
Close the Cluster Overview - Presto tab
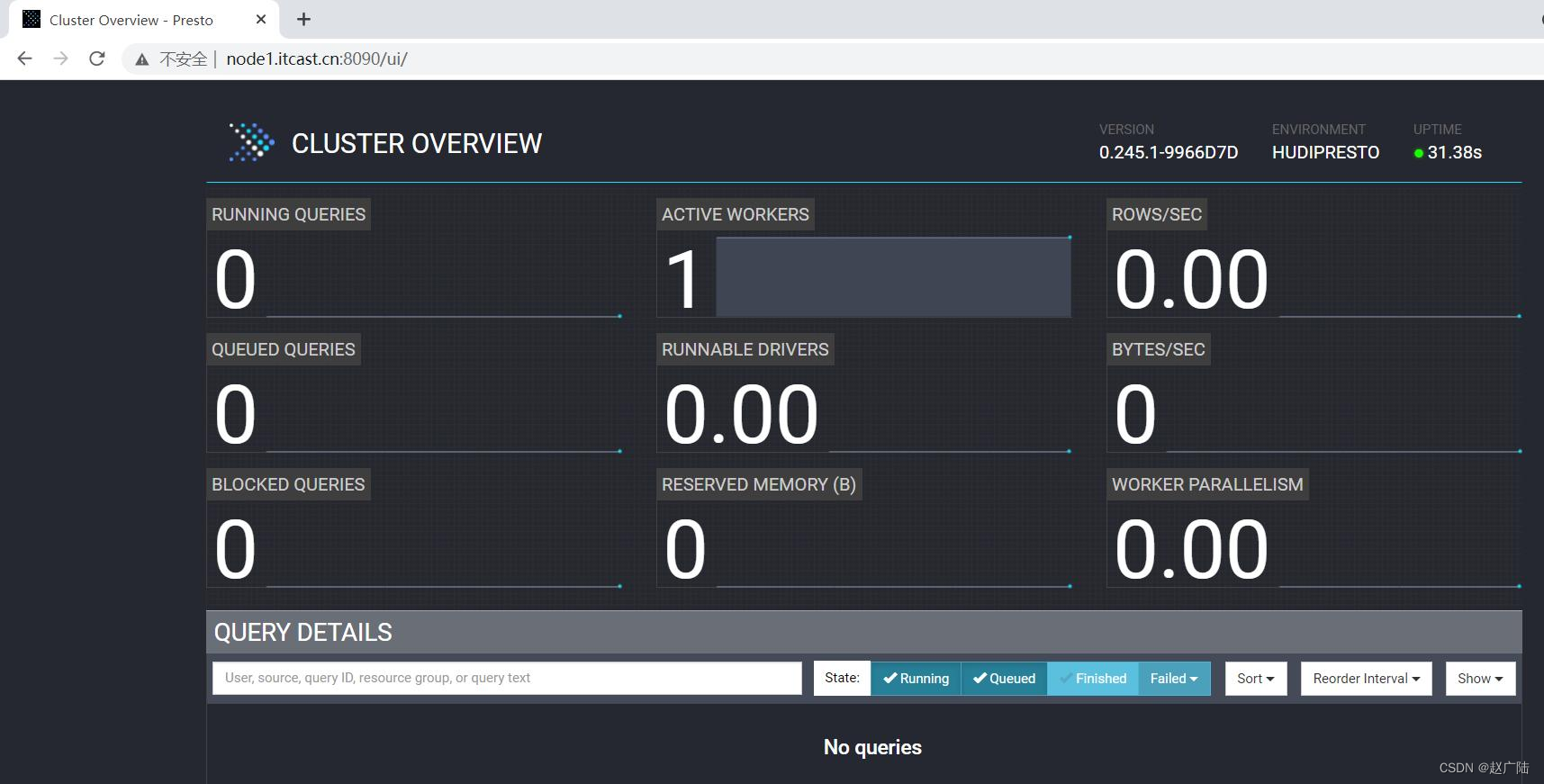pos(261,19)
